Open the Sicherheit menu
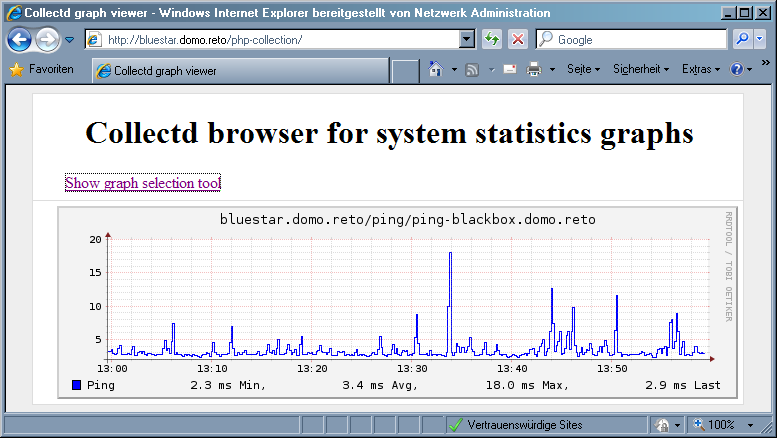Screen dimensions: 777x438 click(x=640, y=70)
